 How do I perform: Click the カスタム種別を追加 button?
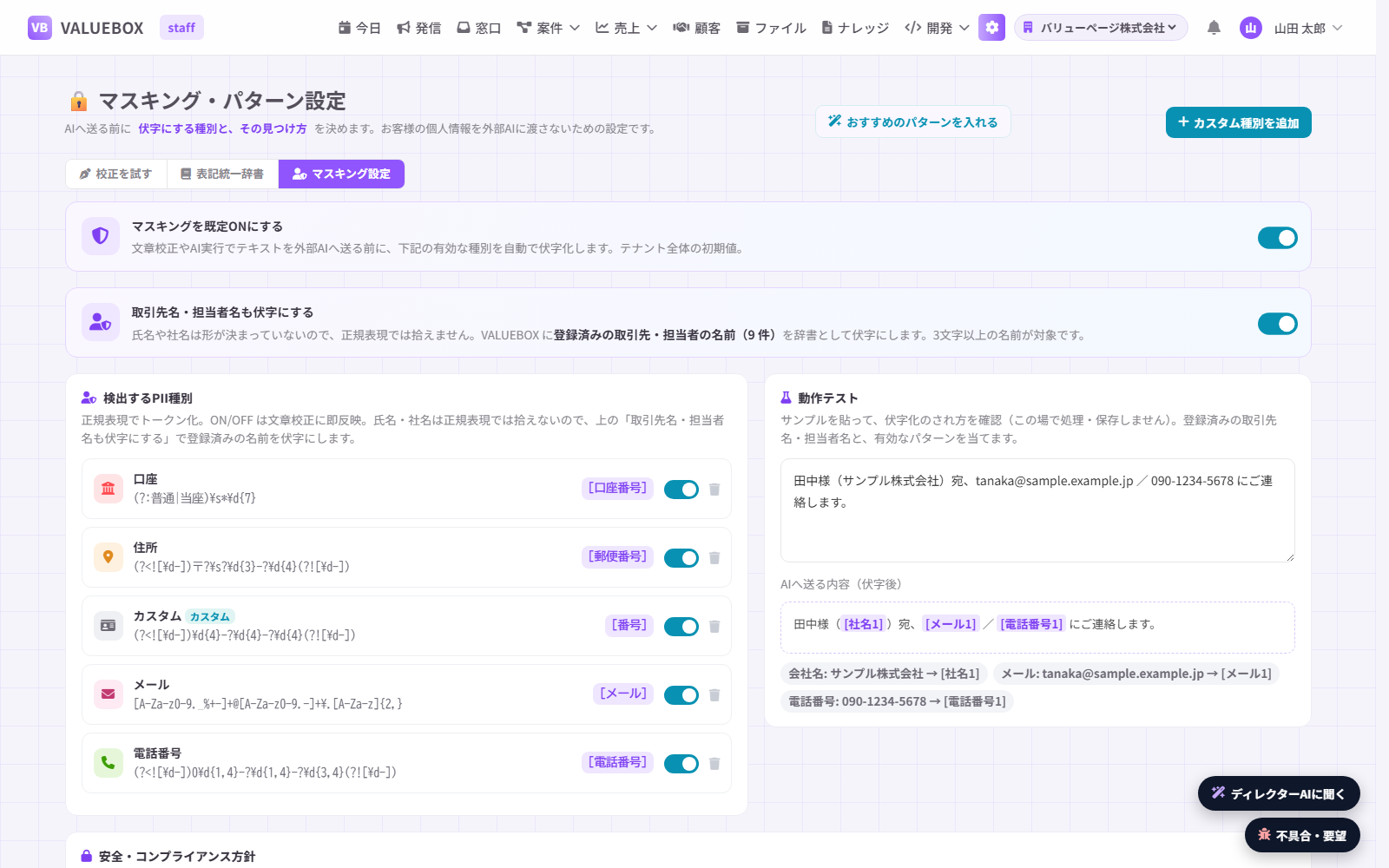pyautogui.click(x=1238, y=122)
